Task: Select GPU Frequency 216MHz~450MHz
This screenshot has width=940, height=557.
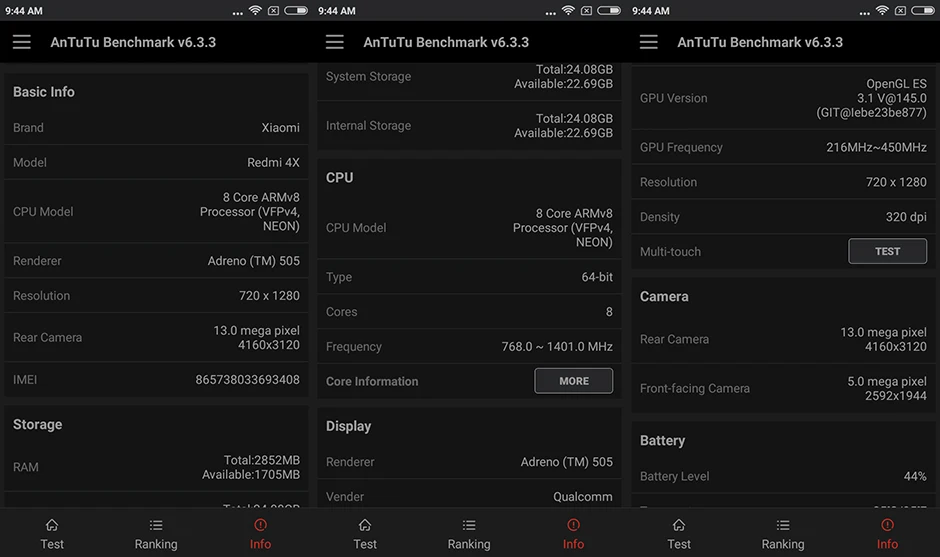Action: pyautogui.click(x=876, y=147)
